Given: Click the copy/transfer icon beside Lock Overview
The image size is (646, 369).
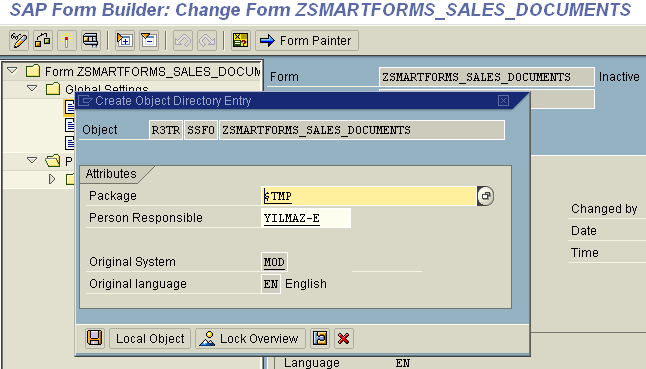Looking at the screenshot, I should 320,339.
